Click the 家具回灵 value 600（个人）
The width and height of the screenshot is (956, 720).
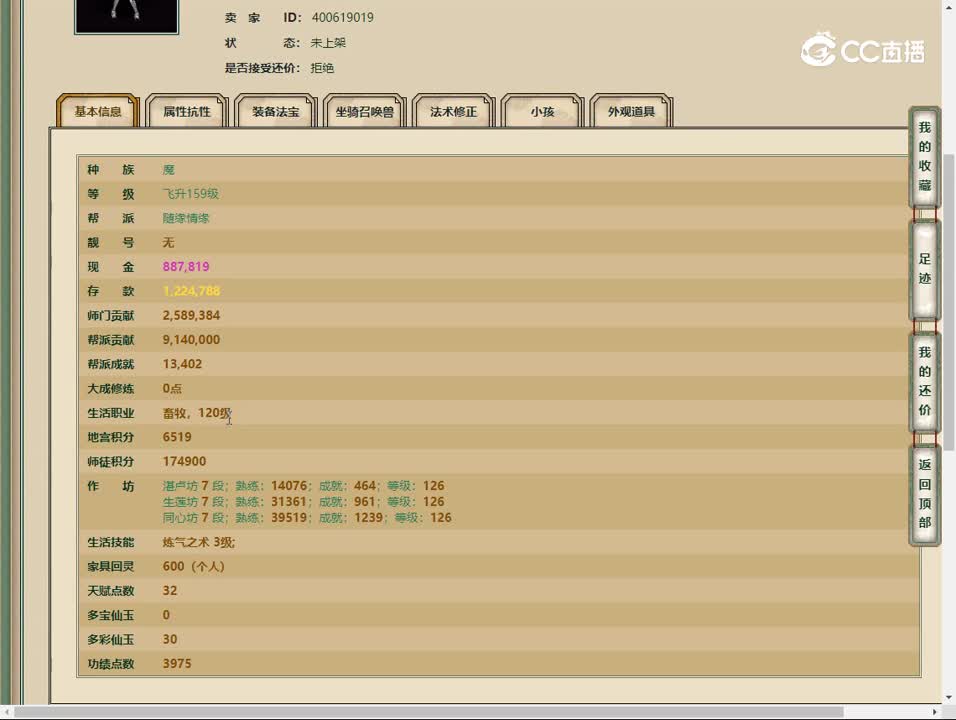[x=194, y=566]
